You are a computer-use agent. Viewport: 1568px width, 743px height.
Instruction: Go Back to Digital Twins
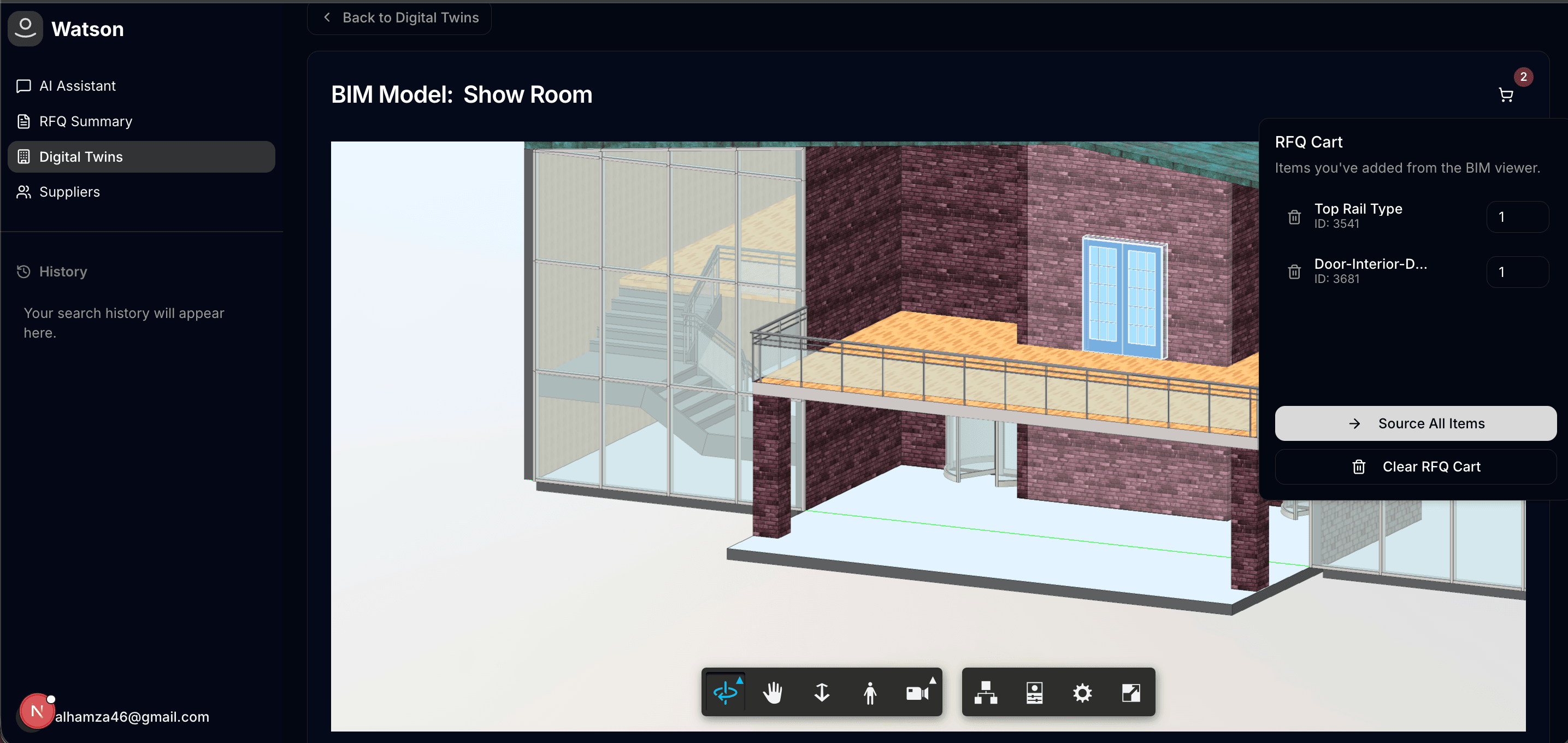pos(400,17)
